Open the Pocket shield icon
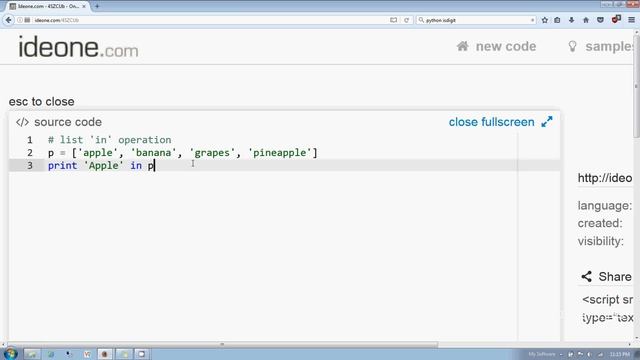Image resolution: width=640 pixels, height=360 pixels. (600, 20)
